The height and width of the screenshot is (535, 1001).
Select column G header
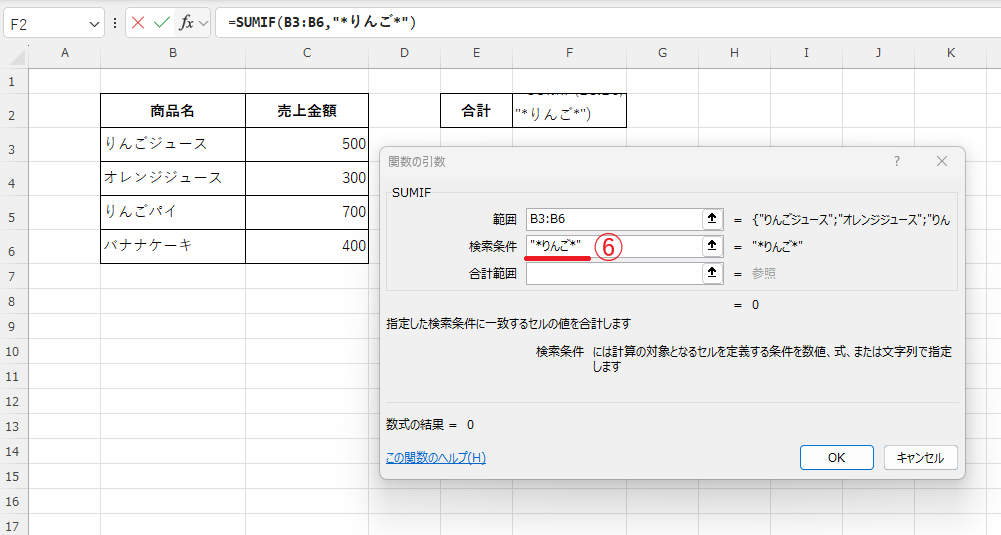point(663,53)
